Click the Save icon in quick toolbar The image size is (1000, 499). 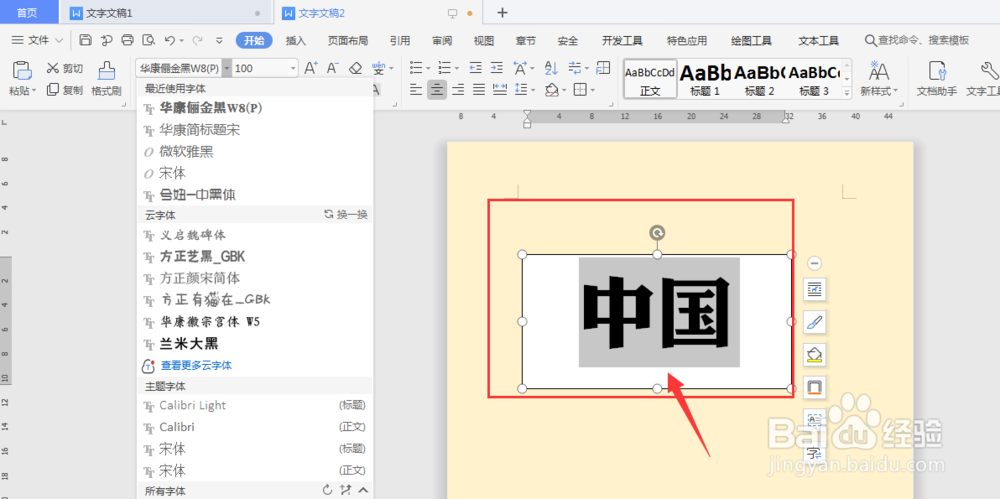tap(85, 40)
